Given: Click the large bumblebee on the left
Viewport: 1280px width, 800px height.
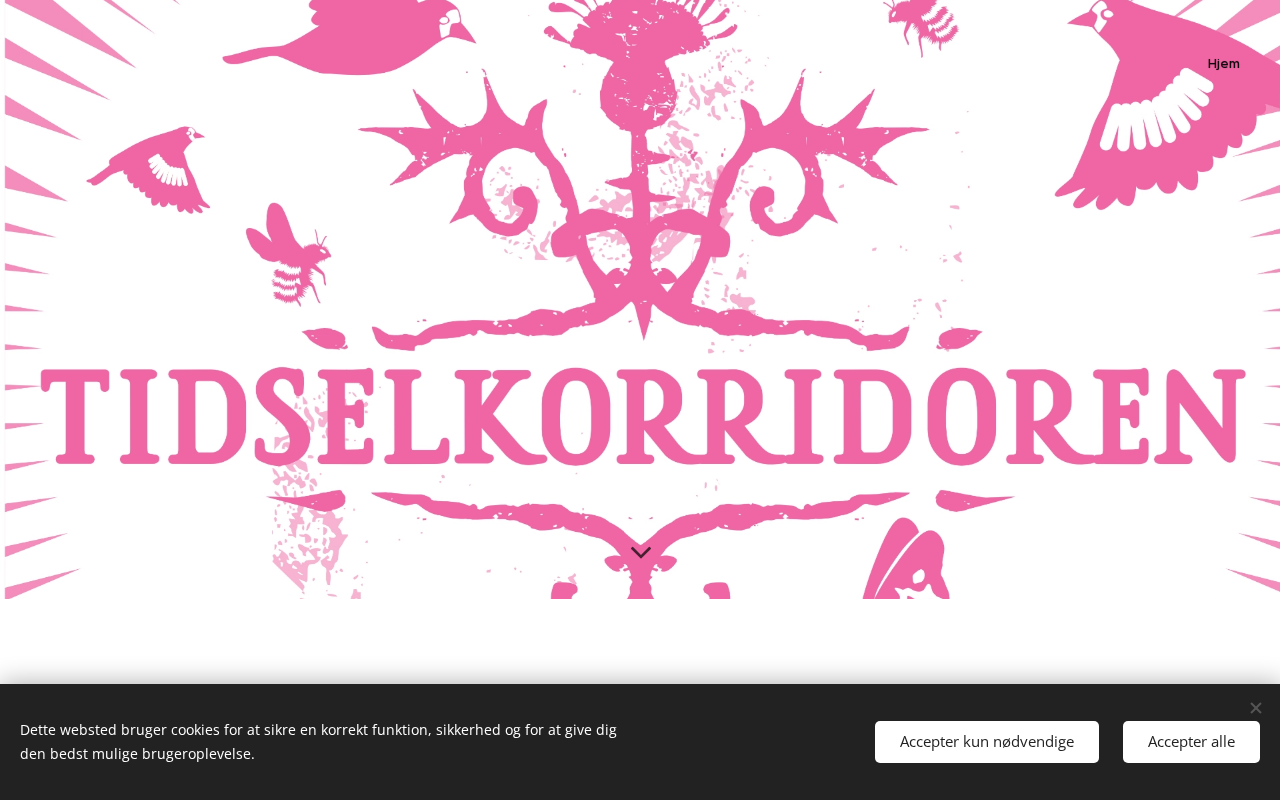Looking at the screenshot, I should tap(287, 254).
